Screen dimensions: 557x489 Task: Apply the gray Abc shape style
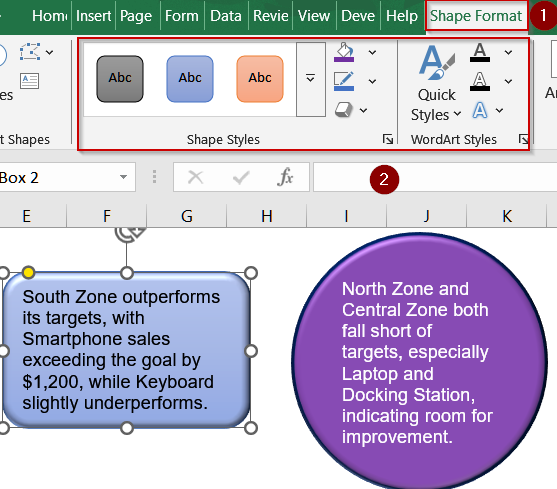(x=120, y=79)
